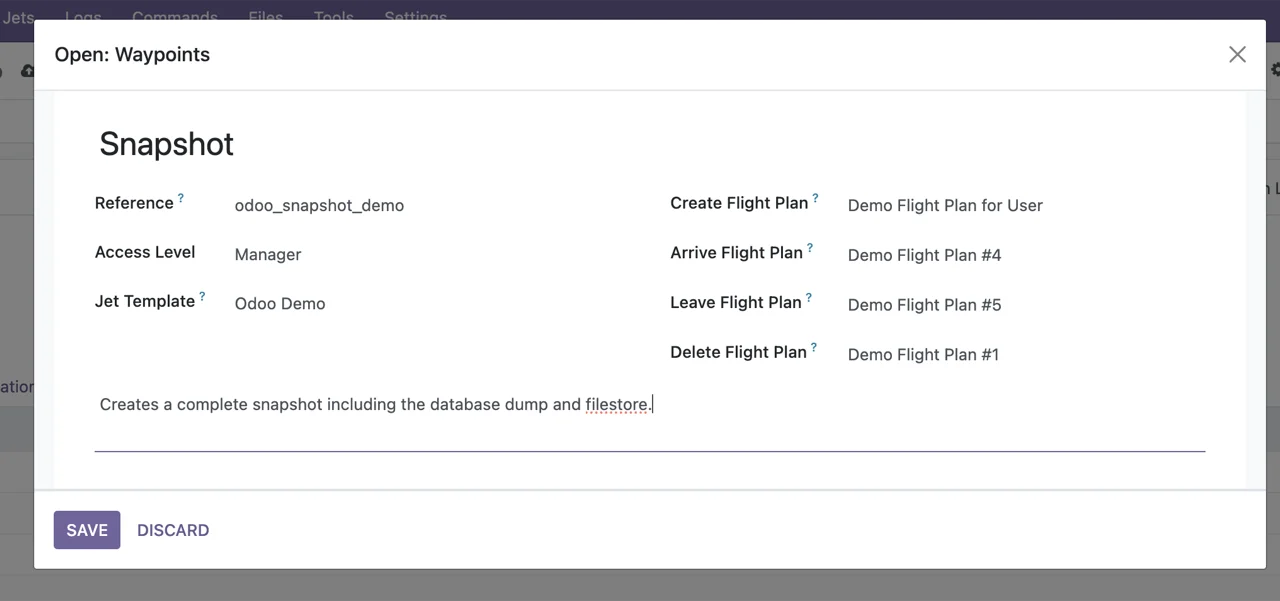This screenshot has height=601, width=1280.
Task: Open the Settings menu
Action: [x=415, y=16]
